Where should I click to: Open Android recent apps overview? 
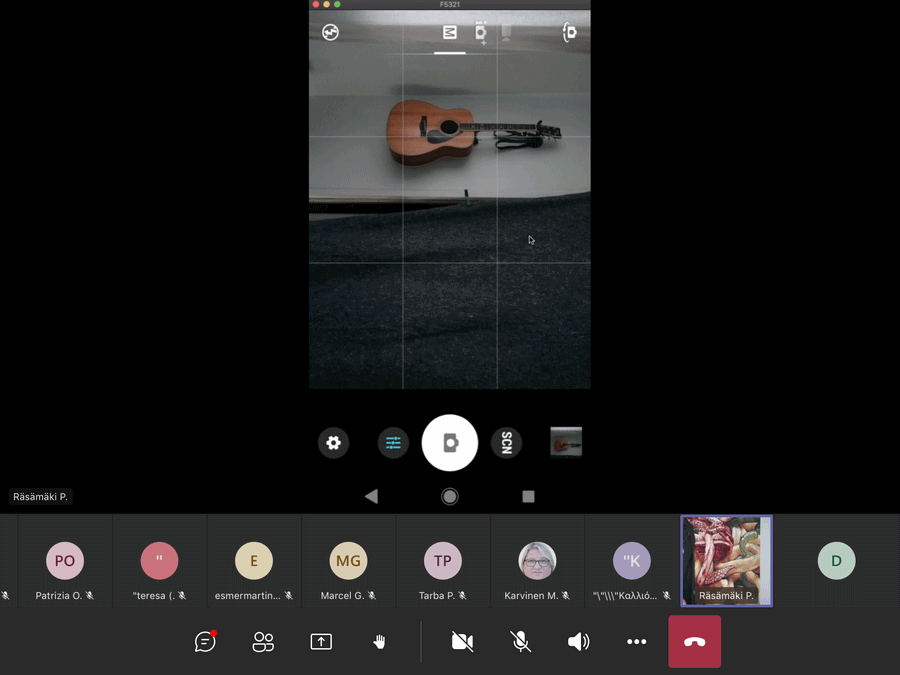[528, 497]
